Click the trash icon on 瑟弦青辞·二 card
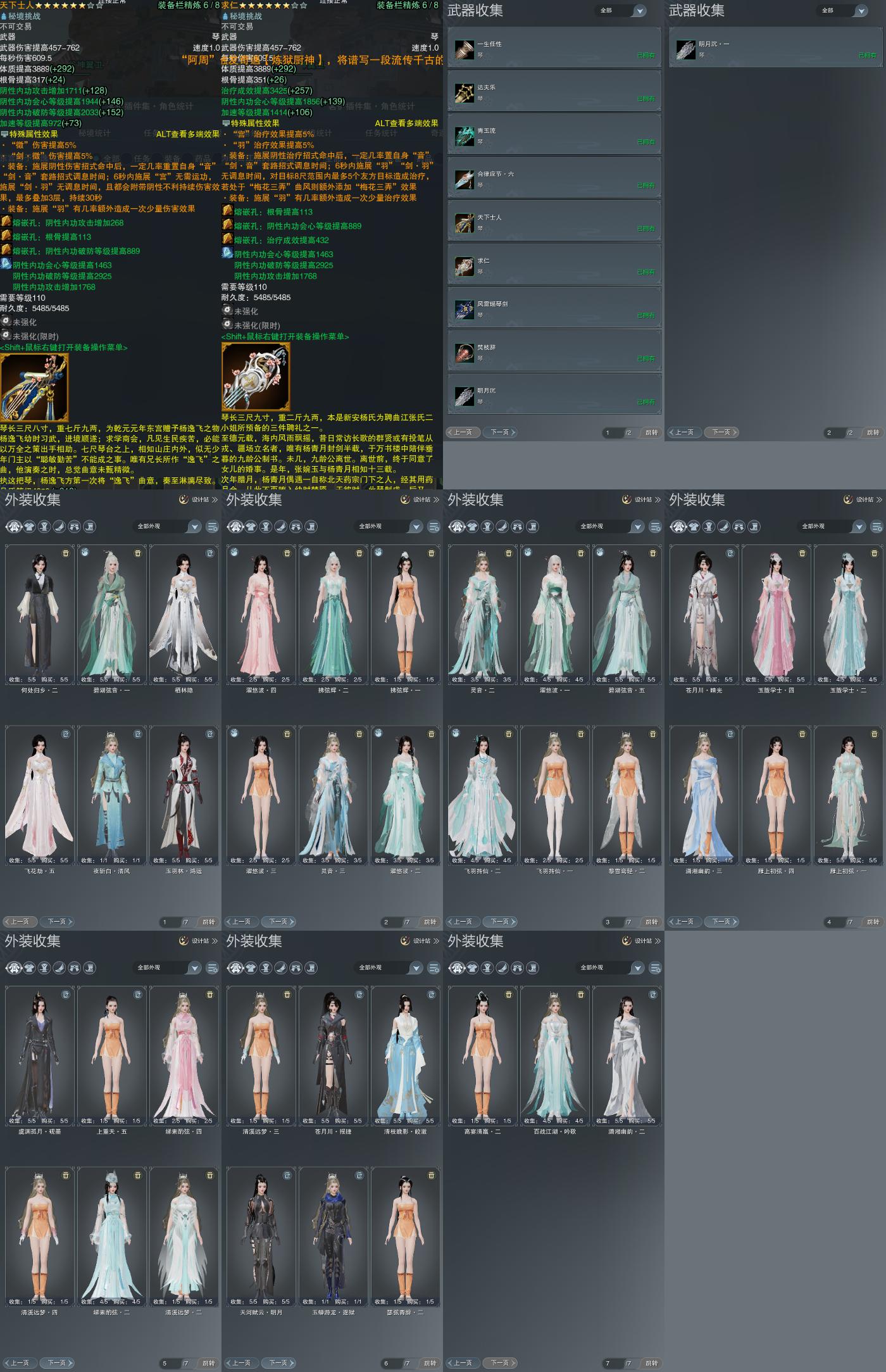This screenshot has height=1372, width=886. tap(432, 1175)
